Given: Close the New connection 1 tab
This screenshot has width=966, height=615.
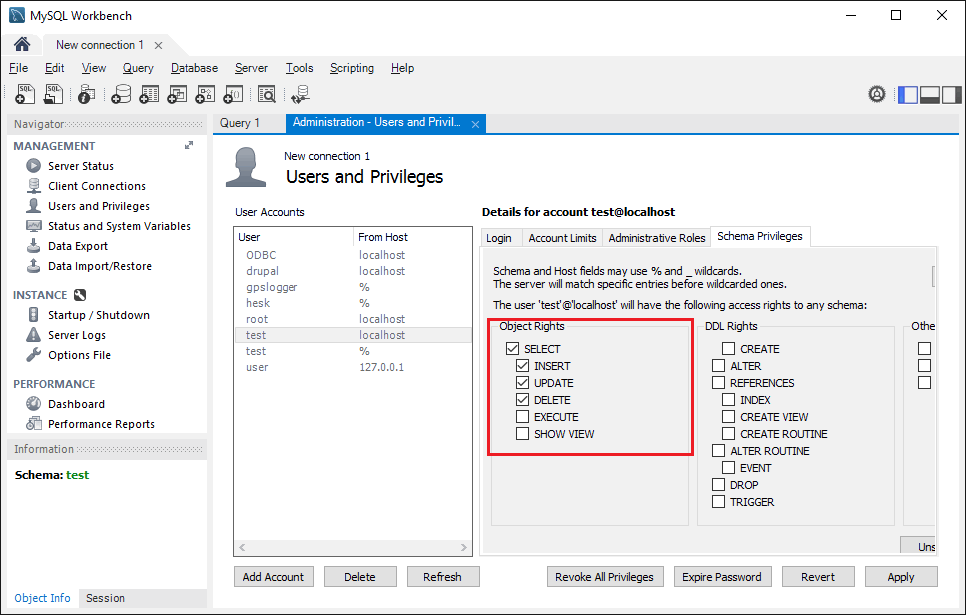Looking at the screenshot, I should pyautogui.click(x=158, y=46).
